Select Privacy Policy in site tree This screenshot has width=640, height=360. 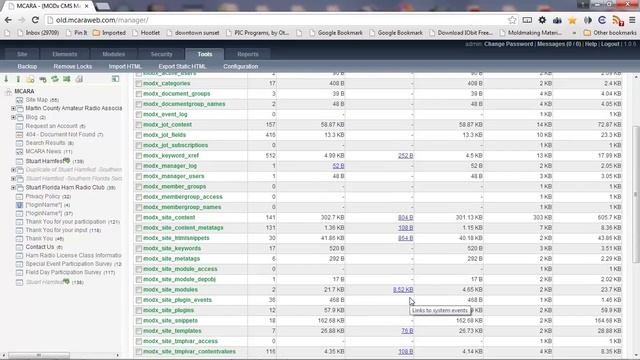click(42, 196)
